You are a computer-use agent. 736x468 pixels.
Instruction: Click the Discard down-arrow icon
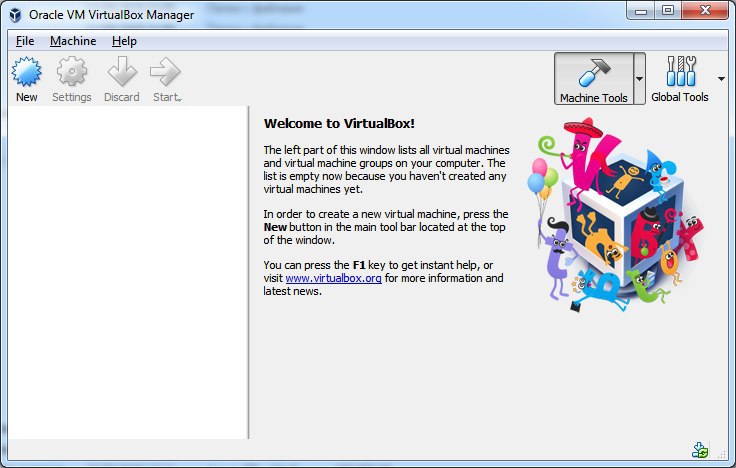pyautogui.click(x=122, y=71)
